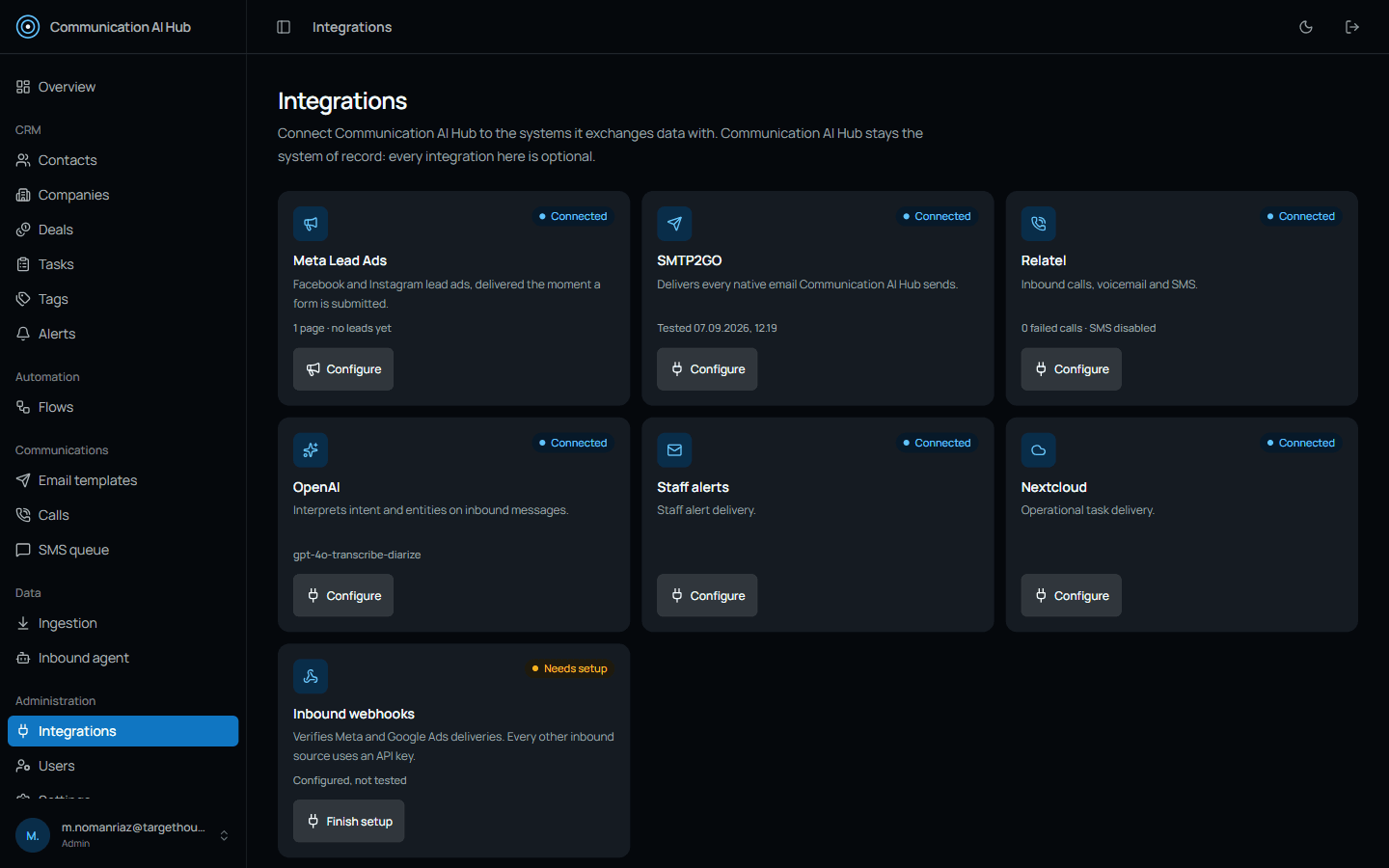The width and height of the screenshot is (1389, 868).
Task: Configure the SMTP2GO integration
Action: point(707,369)
